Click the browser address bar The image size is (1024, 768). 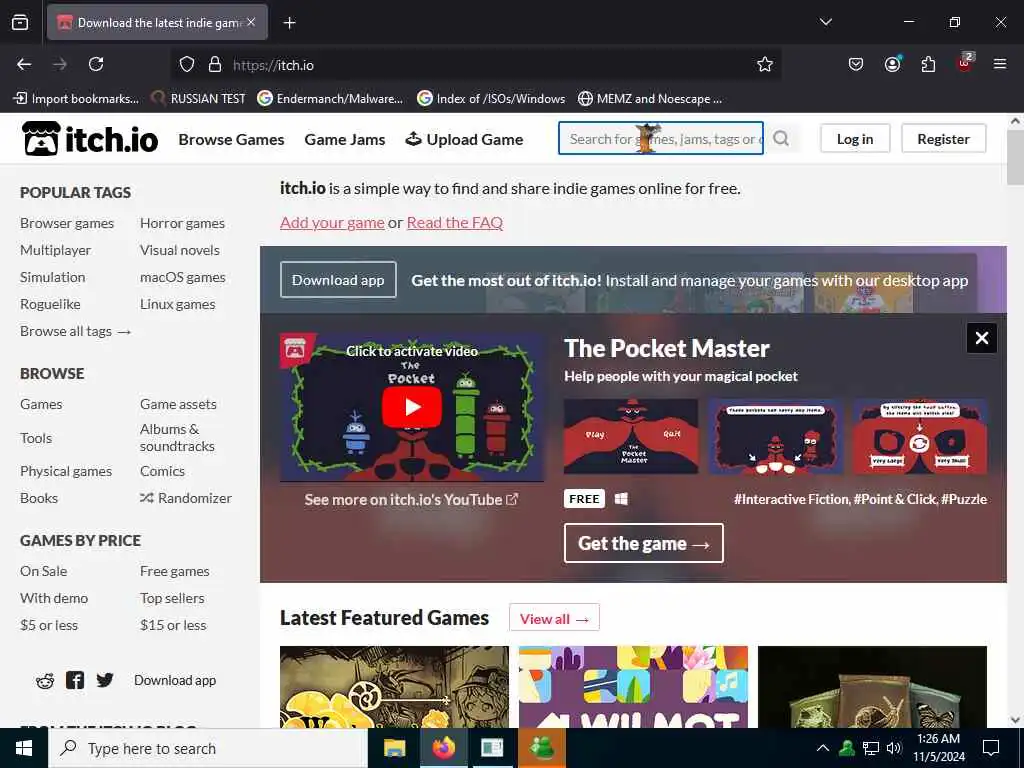tap(477, 64)
